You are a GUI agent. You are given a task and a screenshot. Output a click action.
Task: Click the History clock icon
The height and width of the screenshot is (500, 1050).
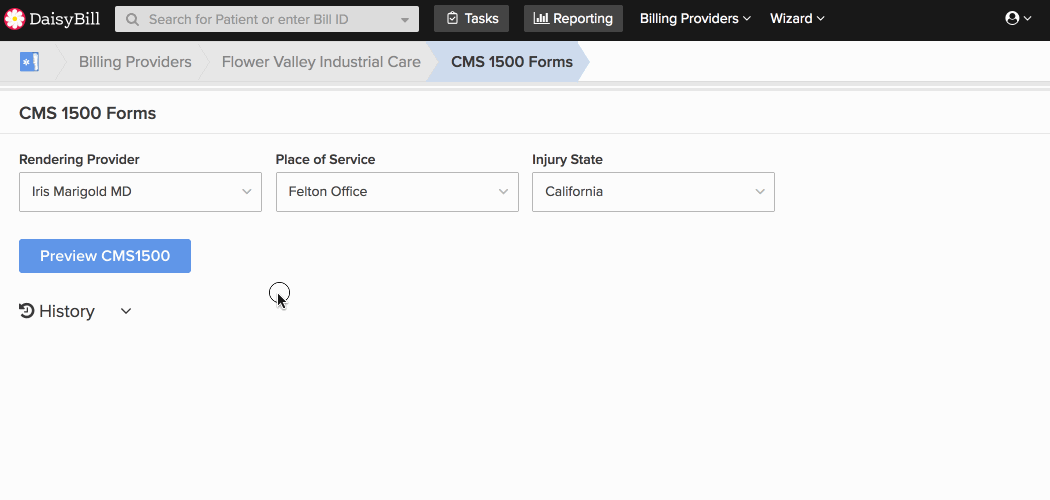coord(27,311)
